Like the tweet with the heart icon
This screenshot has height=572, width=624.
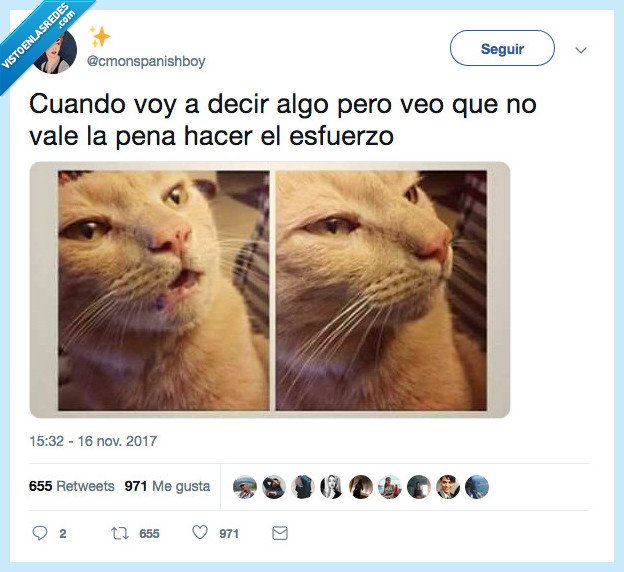[200, 532]
